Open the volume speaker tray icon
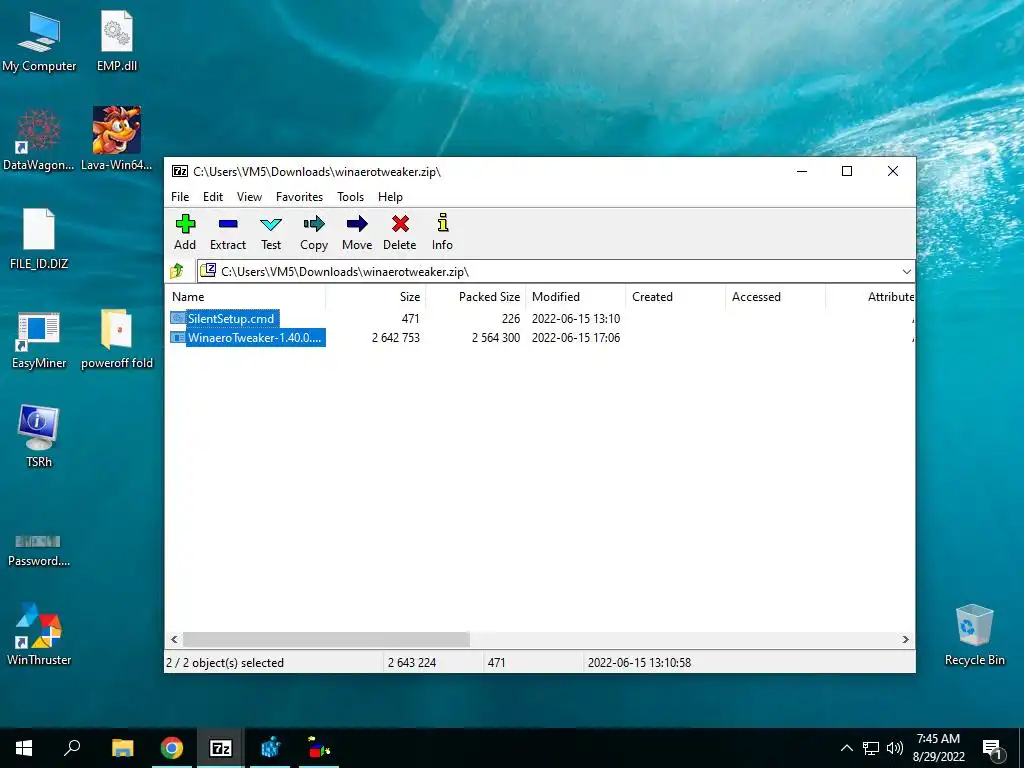 pyautogui.click(x=895, y=748)
